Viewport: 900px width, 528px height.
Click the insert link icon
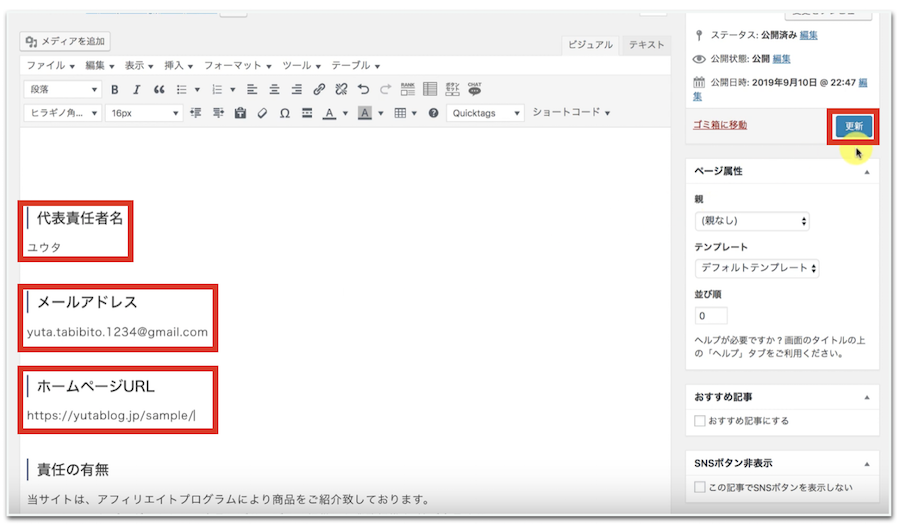(319, 89)
